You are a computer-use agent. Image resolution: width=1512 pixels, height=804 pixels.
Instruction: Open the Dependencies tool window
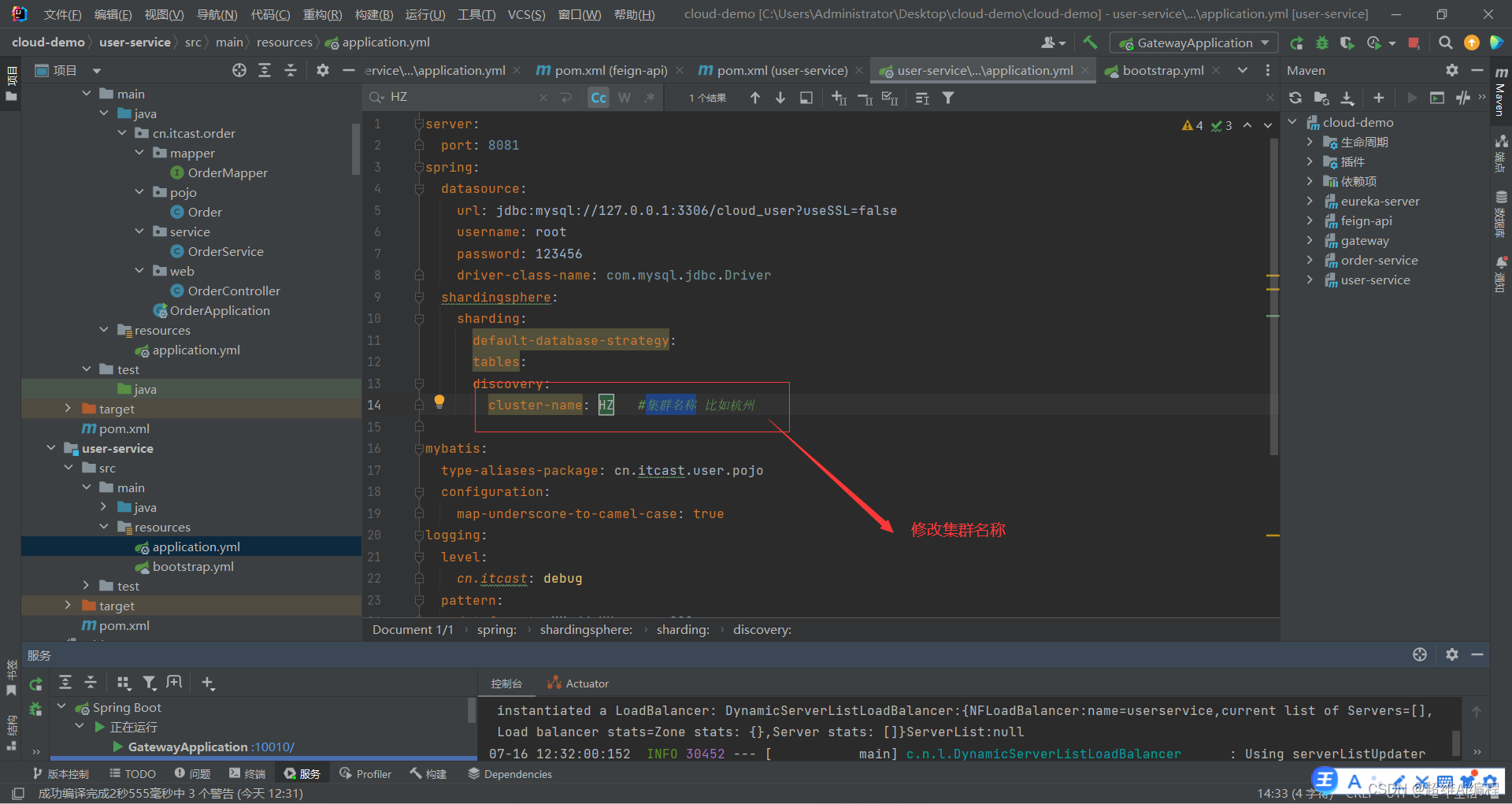pos(510,774)
